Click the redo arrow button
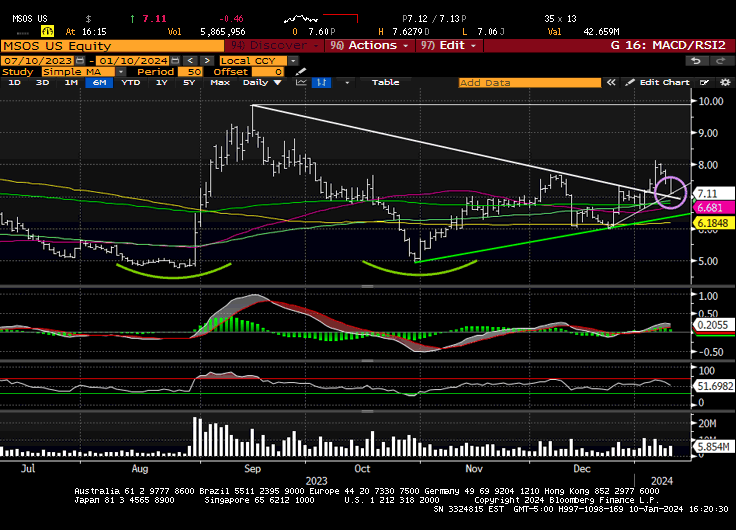Viewport: 736px width, 530px height. [x=720, y=61]
